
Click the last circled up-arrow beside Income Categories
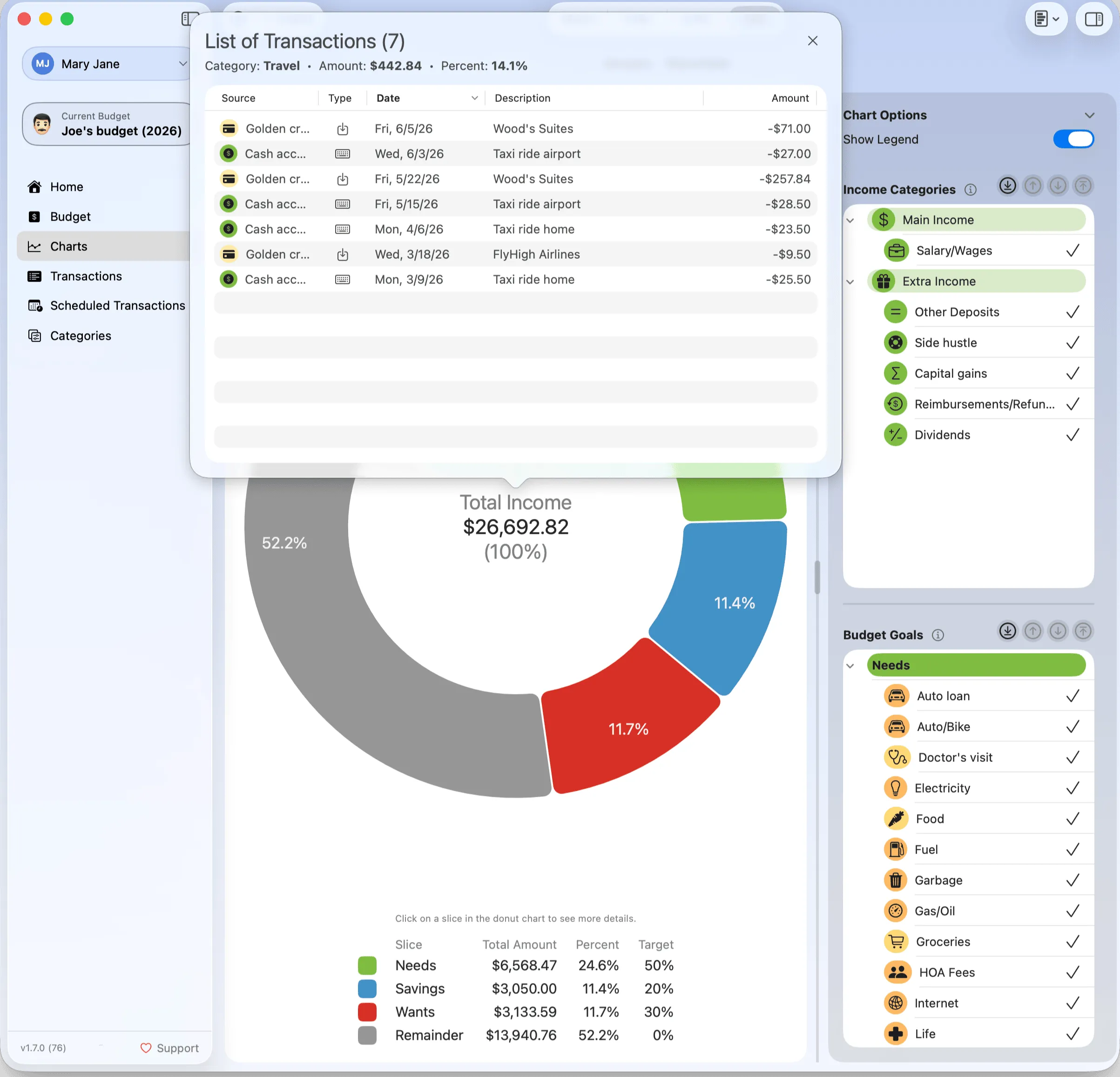click(x=1083, y=186)
